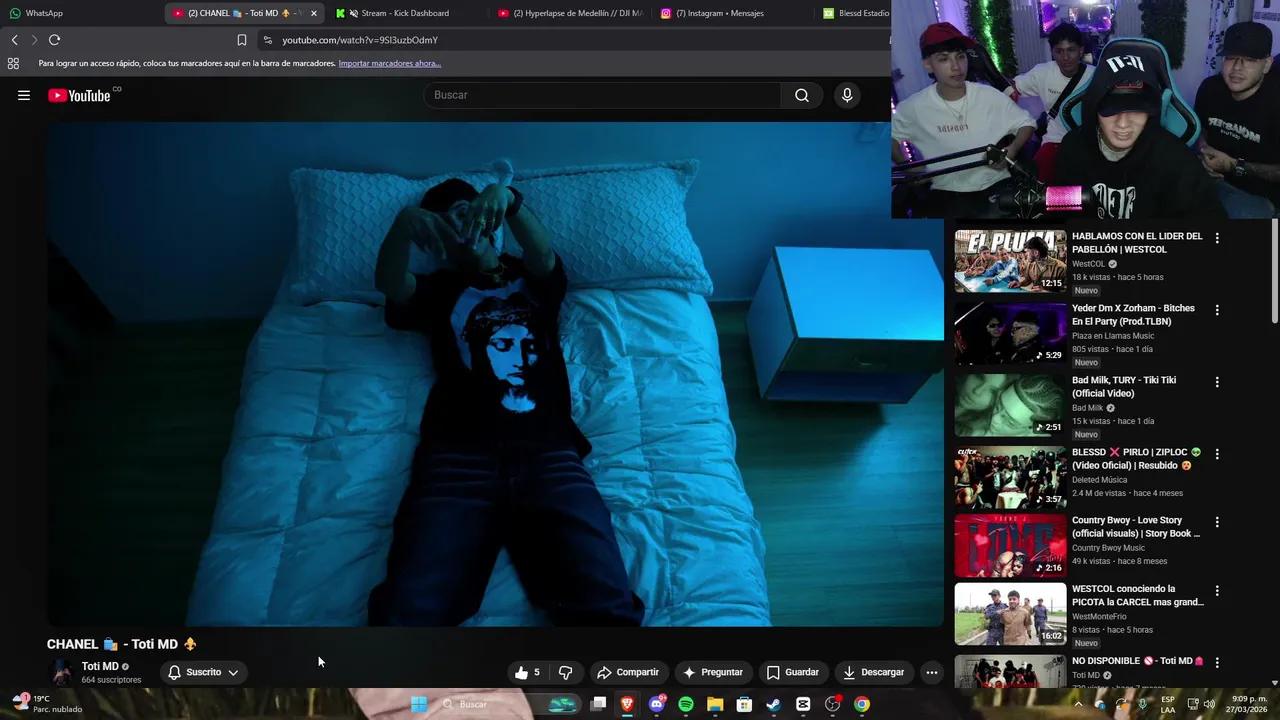The image size is (1280, 720).
Task: Open Brave browser from taskbar
Action: pyautogui.click(x=627, y=704)
